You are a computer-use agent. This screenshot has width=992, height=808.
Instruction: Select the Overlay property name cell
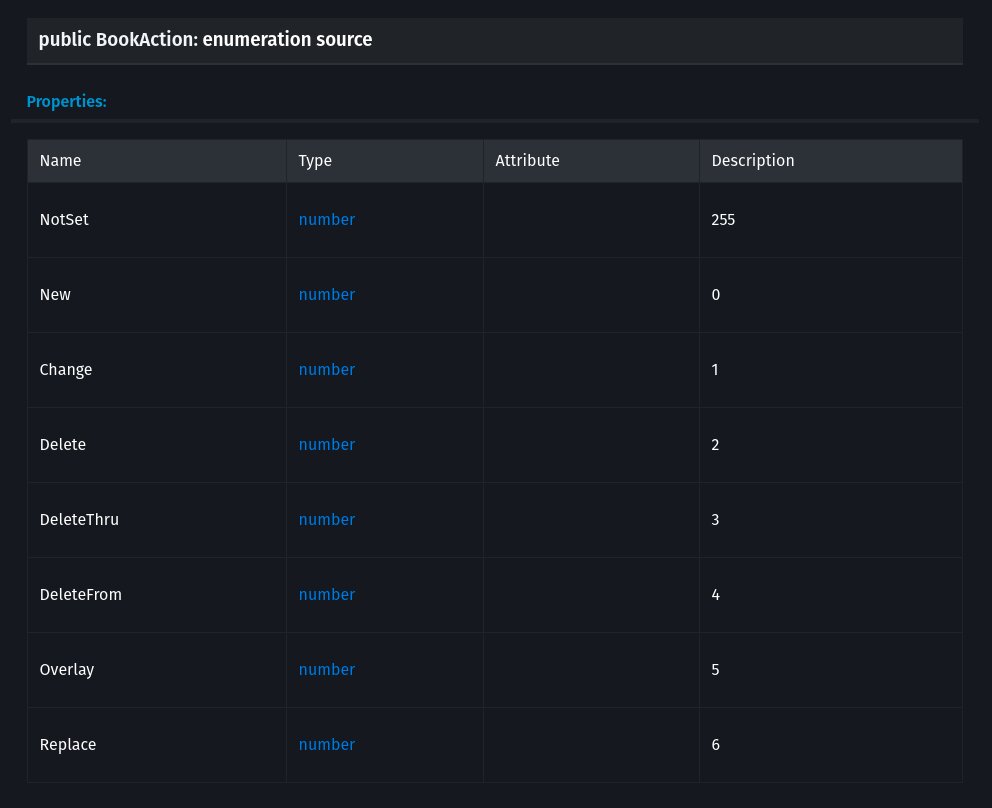coord(67,669)
